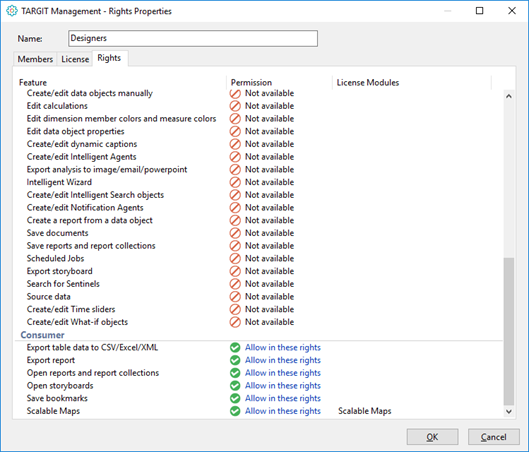Confirm changes with the OK button

click(x=432, y=437)
